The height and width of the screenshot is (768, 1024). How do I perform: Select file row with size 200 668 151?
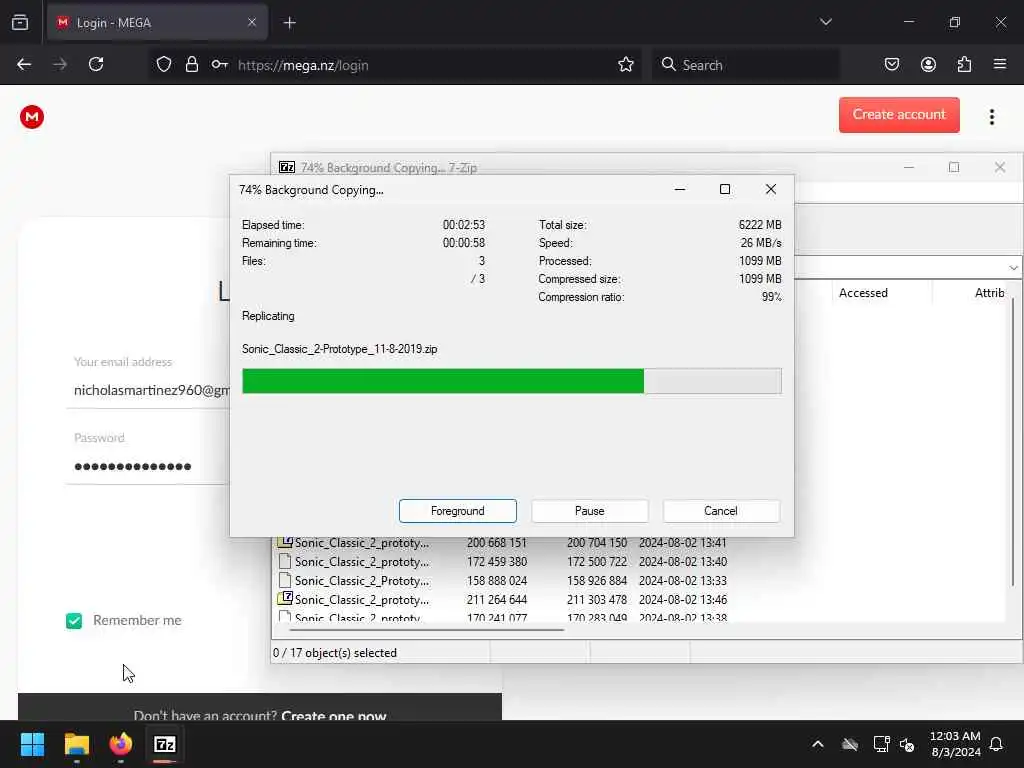coord(502,543)
